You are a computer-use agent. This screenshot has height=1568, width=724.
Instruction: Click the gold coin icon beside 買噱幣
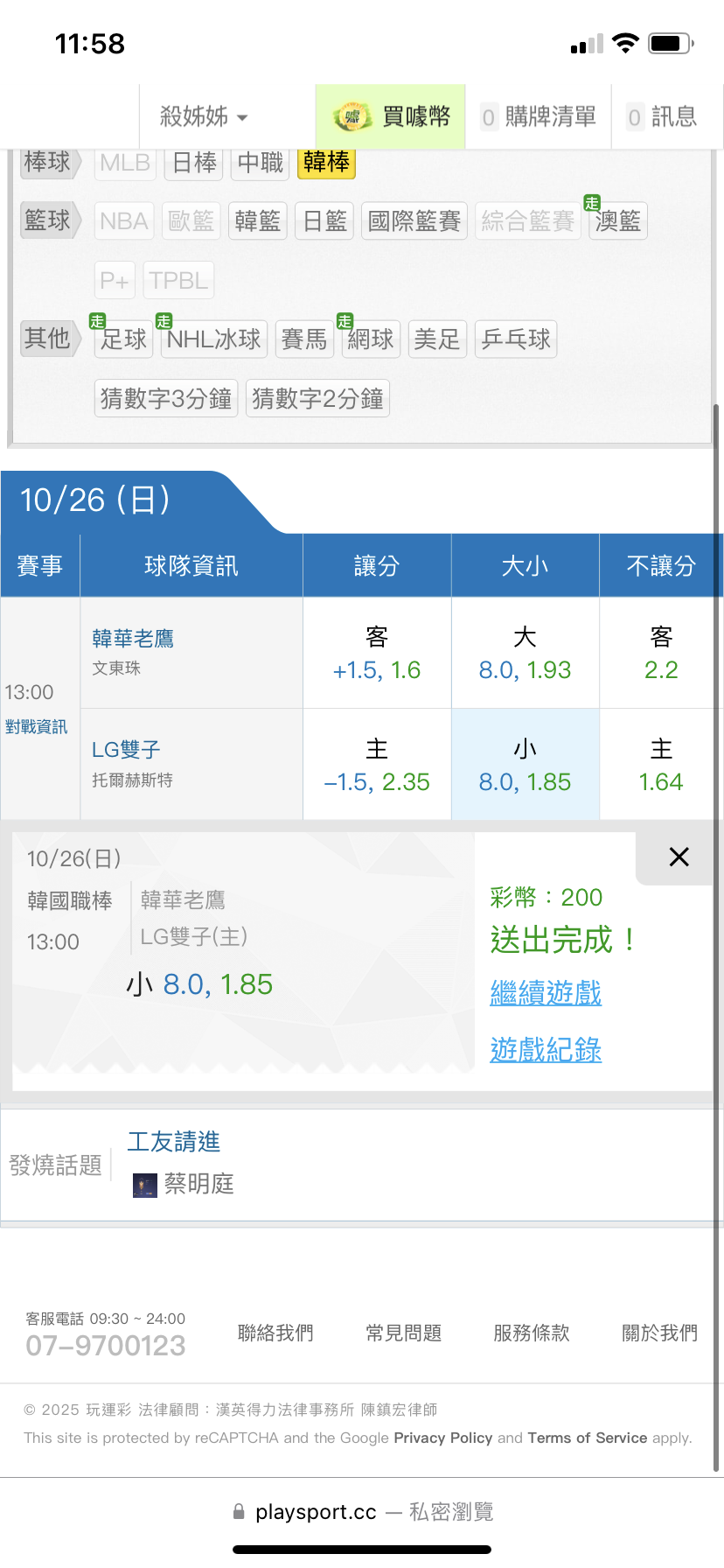[352, 116]
